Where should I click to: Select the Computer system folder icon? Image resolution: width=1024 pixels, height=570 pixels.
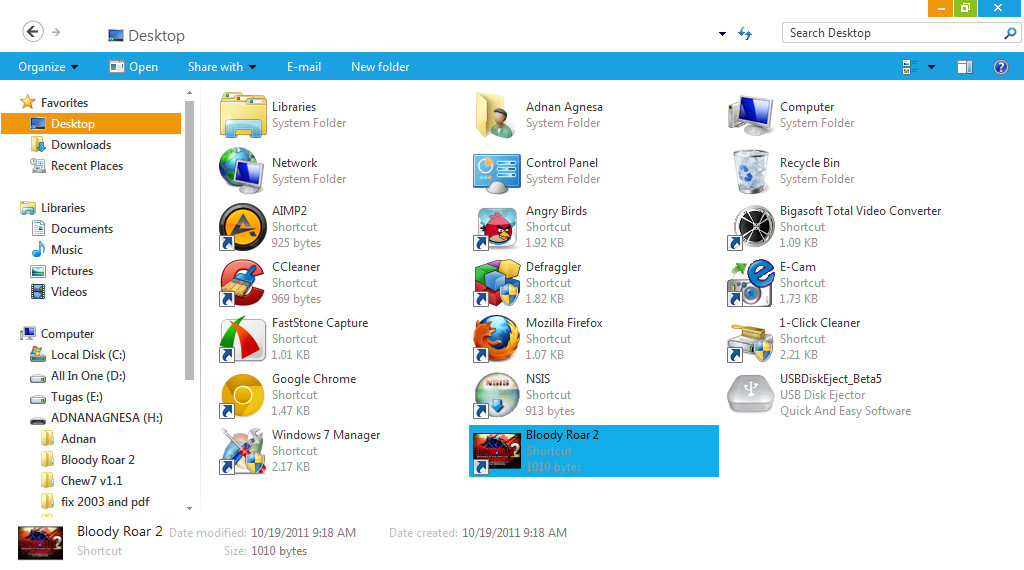point(750,115)
